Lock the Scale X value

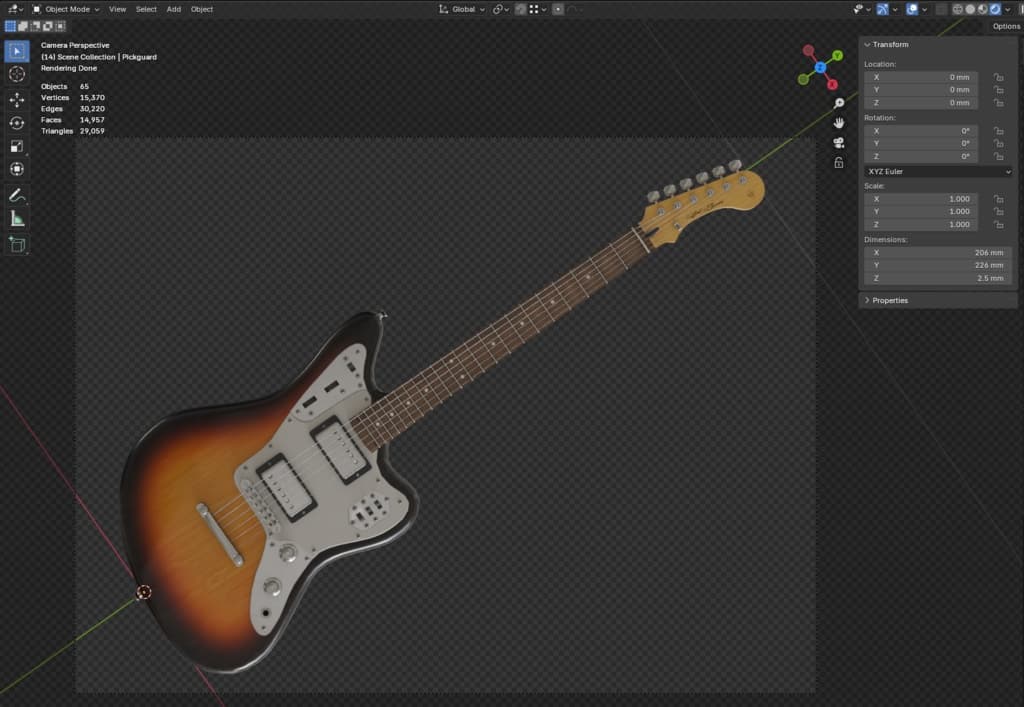click(999, 198)
